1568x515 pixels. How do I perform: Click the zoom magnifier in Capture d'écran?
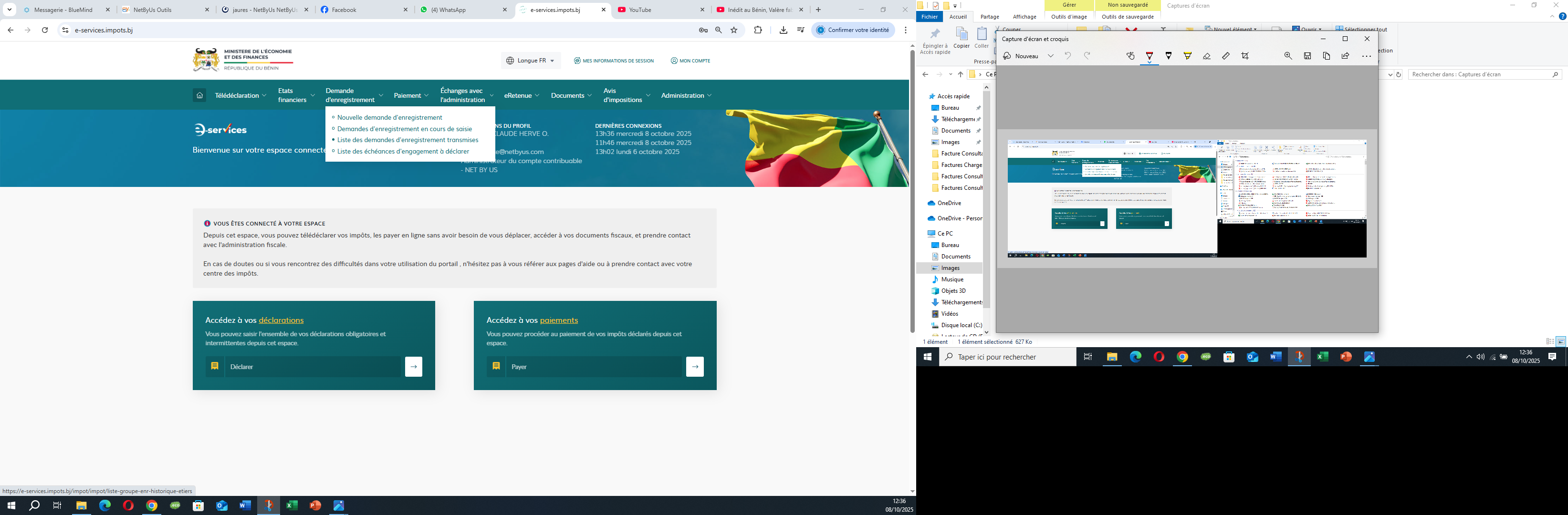coord(1288,56)
